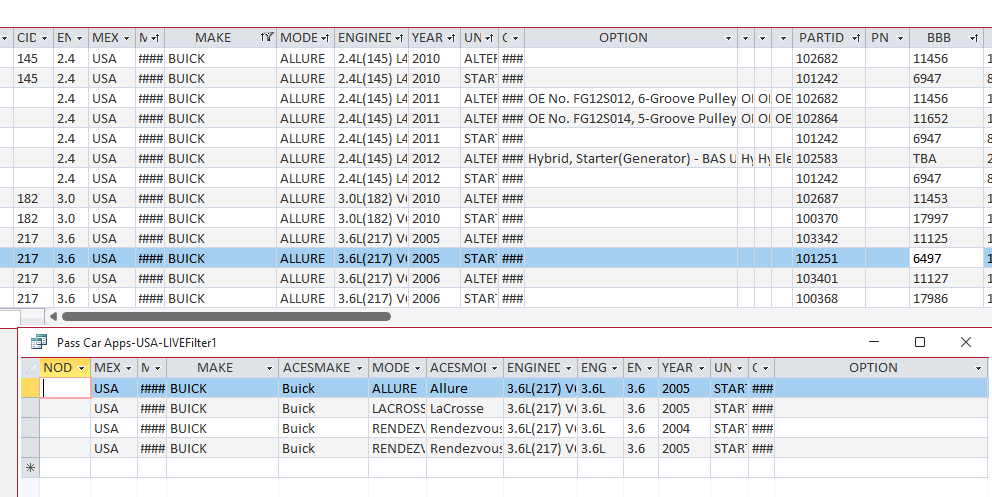Open the NOD column dropdown in LIVEFilter1 window
Screen dimensions: 992x497
coord(81,368)
